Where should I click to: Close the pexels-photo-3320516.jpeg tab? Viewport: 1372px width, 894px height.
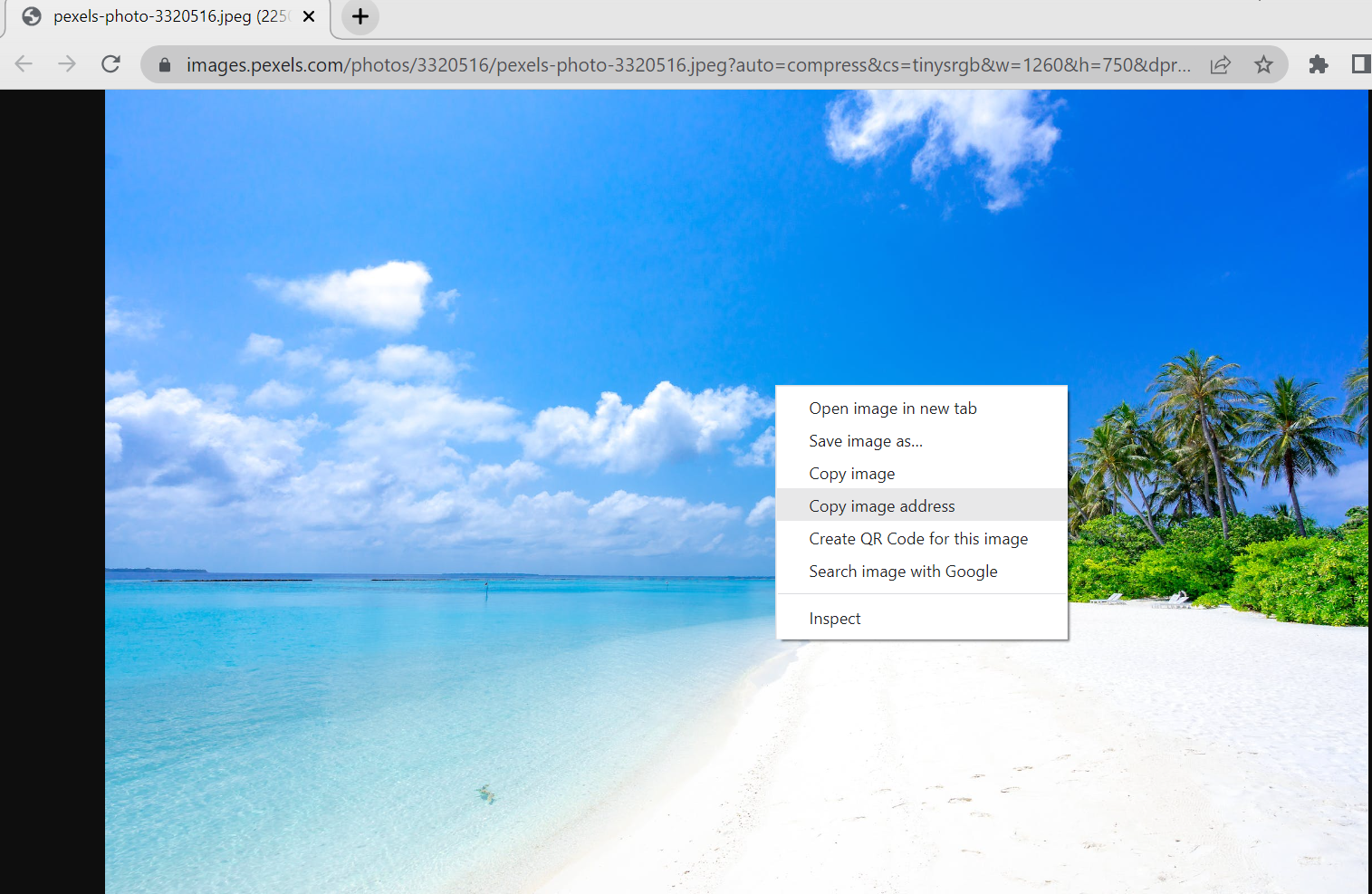[309, 17]
